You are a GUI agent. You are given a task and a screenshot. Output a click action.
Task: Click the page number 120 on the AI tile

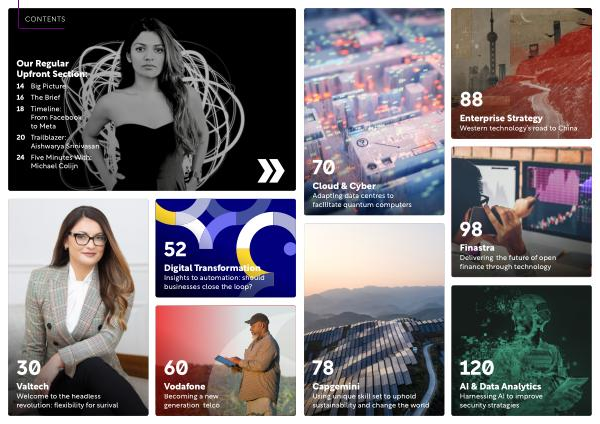476,368
